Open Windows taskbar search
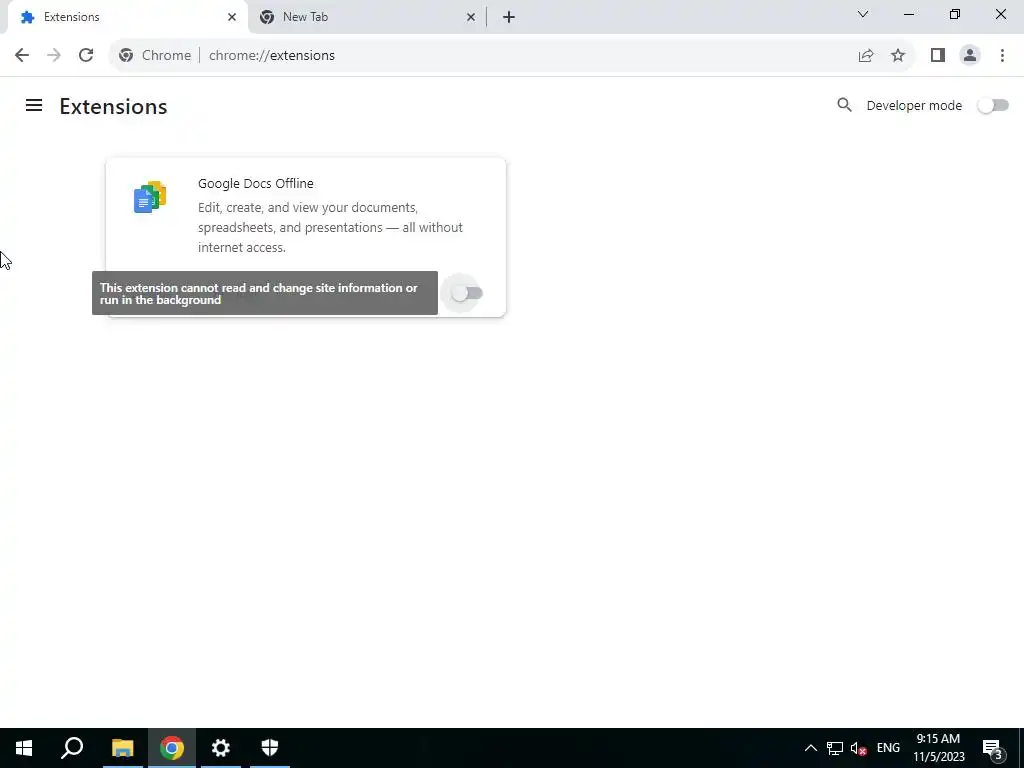The width and height of the screenshot is (1024, 768). point(72,748)
